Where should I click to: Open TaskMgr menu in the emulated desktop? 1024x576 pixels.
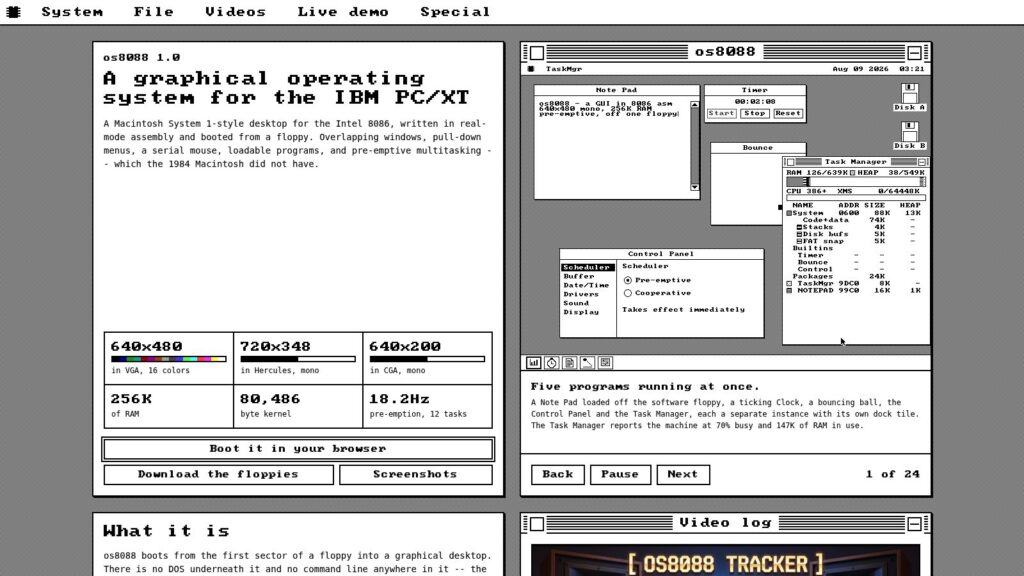pyautogui.click(x=564, y=69)
